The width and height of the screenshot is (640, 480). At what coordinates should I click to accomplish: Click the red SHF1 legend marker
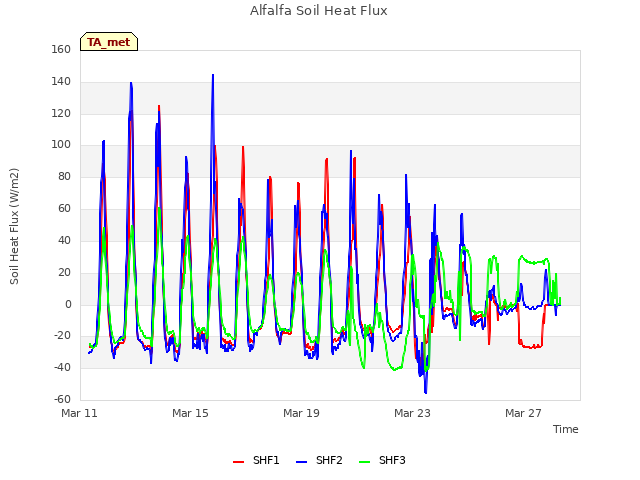pos(238,462)
